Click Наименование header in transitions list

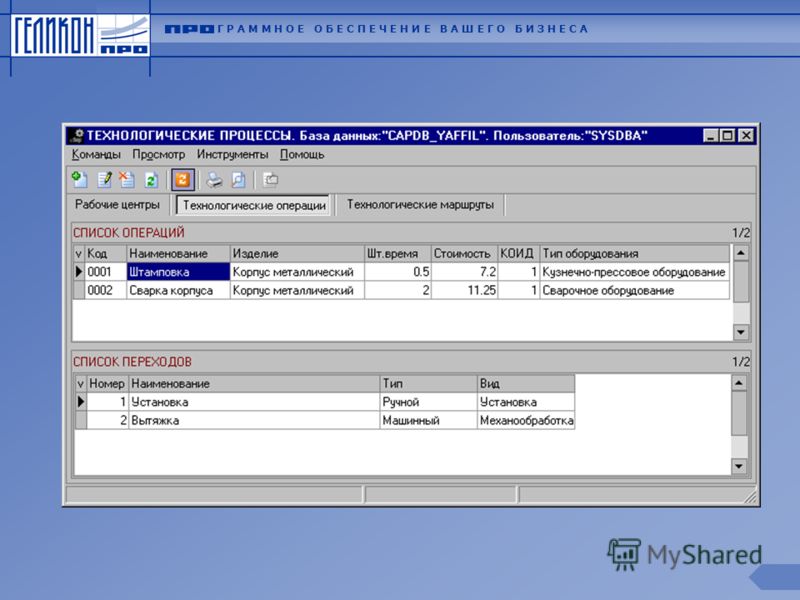point(254,384)
